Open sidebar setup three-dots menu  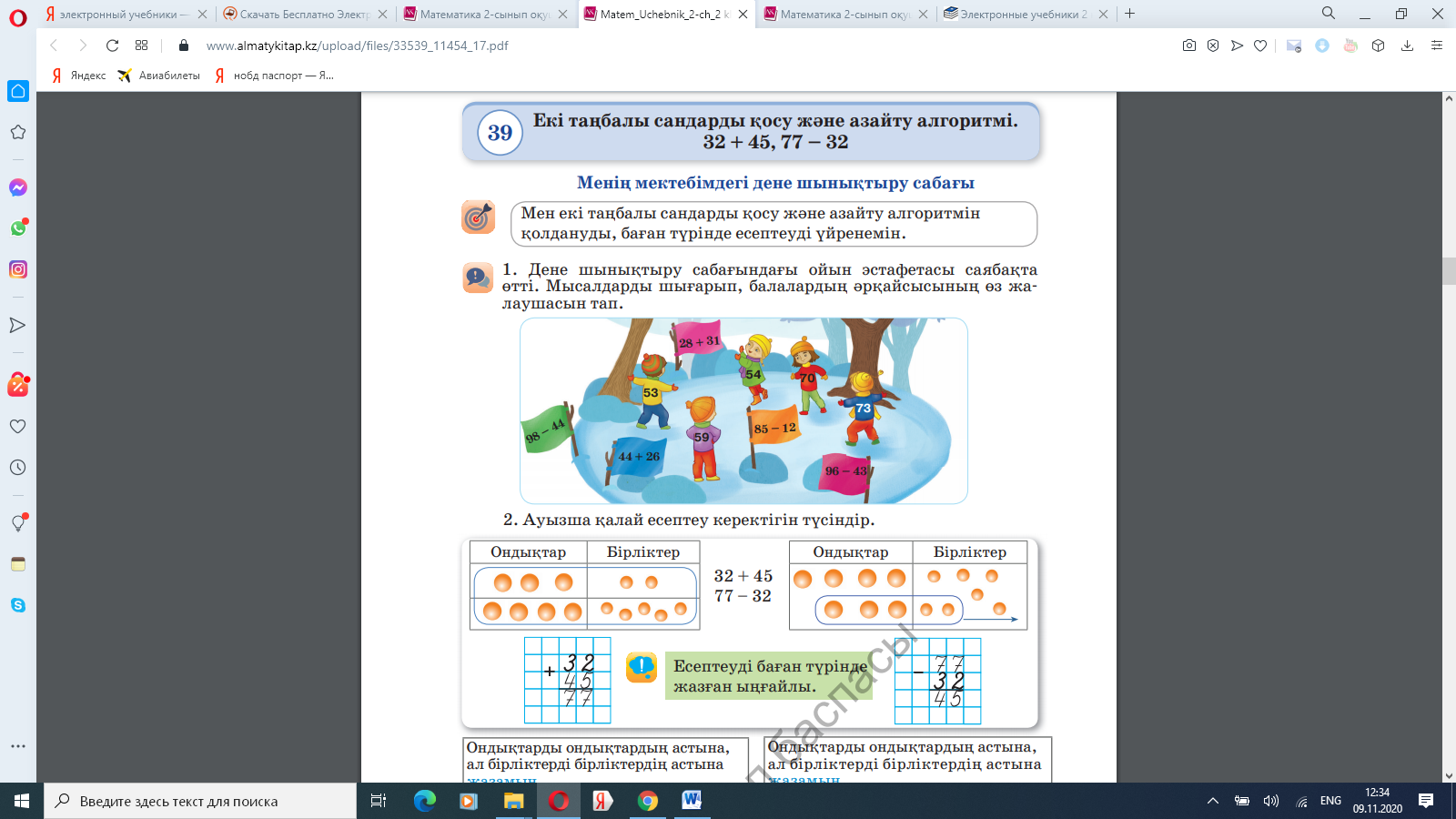[18, 746]
